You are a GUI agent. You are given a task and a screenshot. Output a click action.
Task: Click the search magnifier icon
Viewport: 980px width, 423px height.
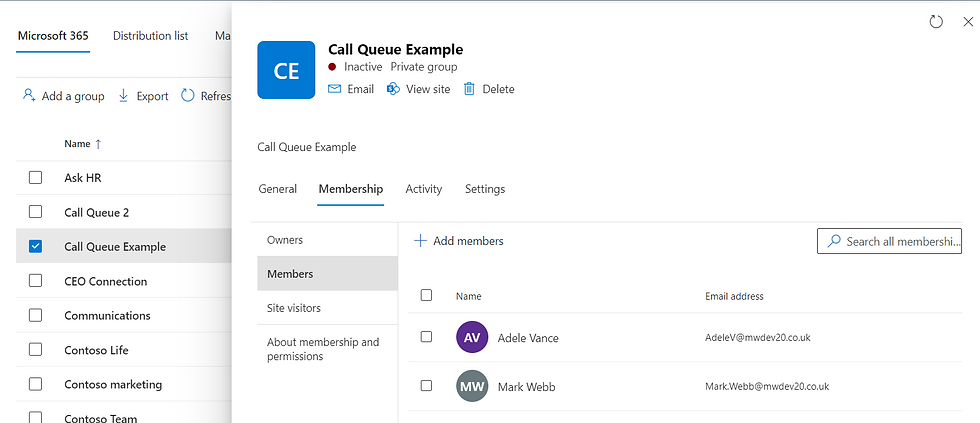pyautogui.click(x=834, y=241)
